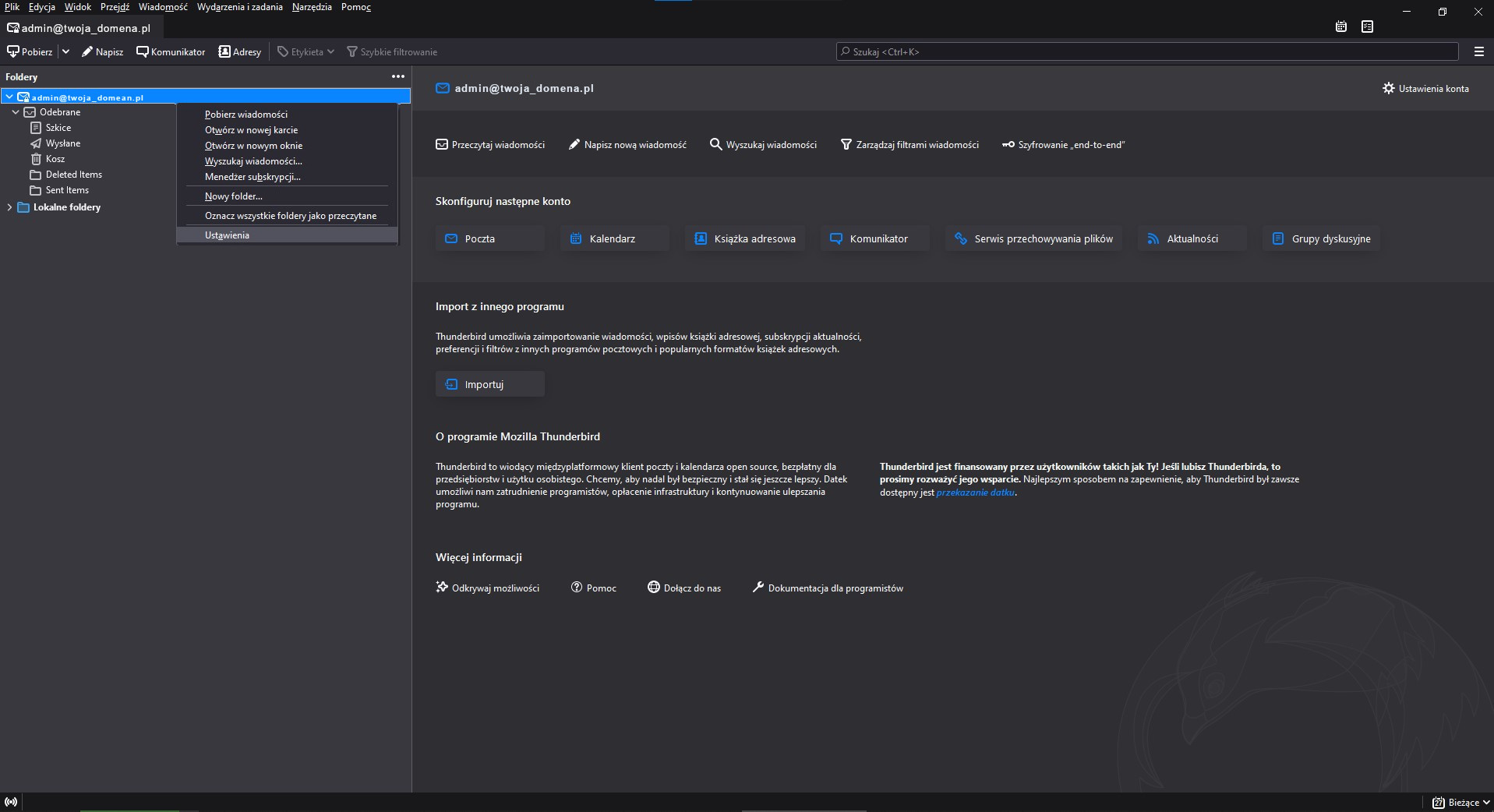Set up a Książka adresowa account
Screen dimensions: 1494x812
745,238
